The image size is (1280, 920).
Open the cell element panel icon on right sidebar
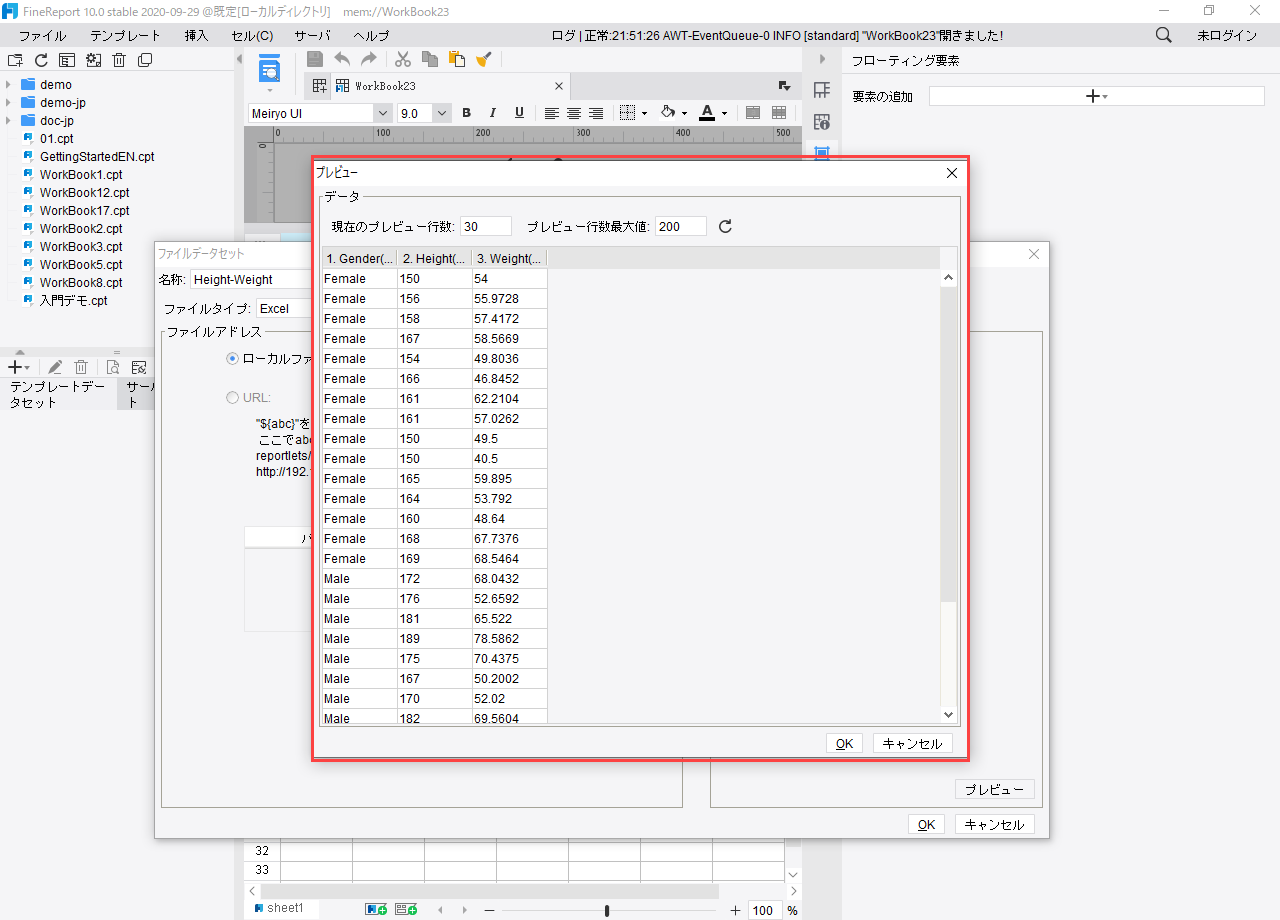coord(822,90)
